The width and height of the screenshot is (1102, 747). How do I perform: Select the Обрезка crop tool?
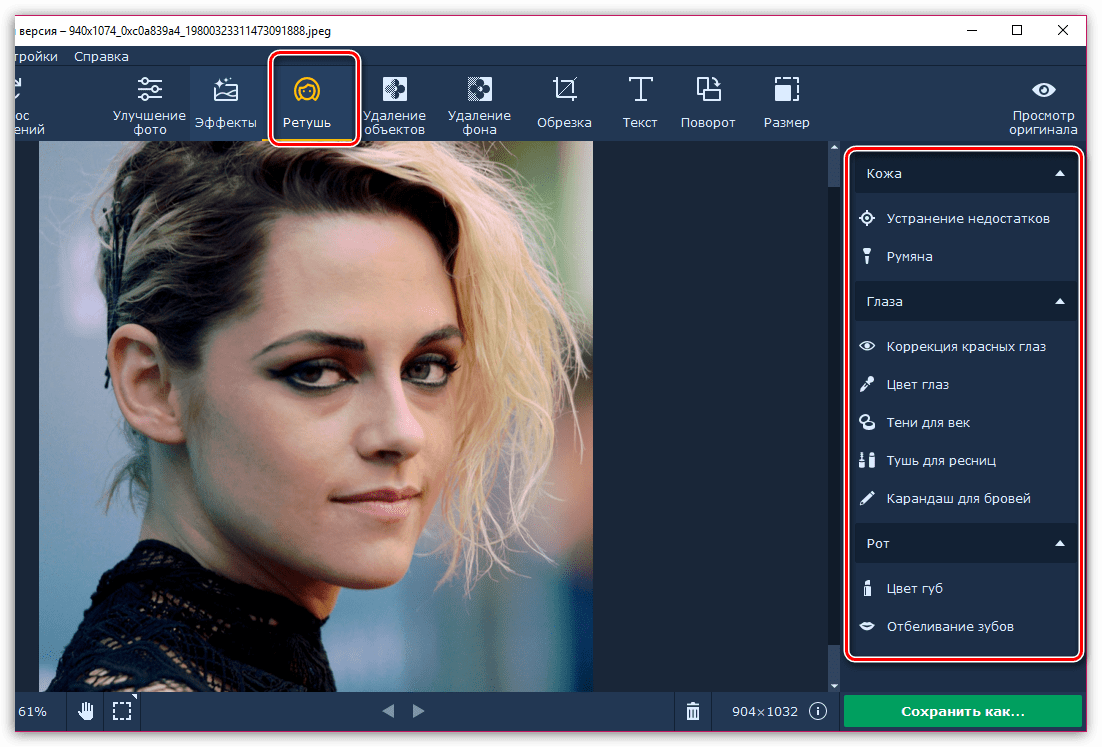click(x=564, y=104)
